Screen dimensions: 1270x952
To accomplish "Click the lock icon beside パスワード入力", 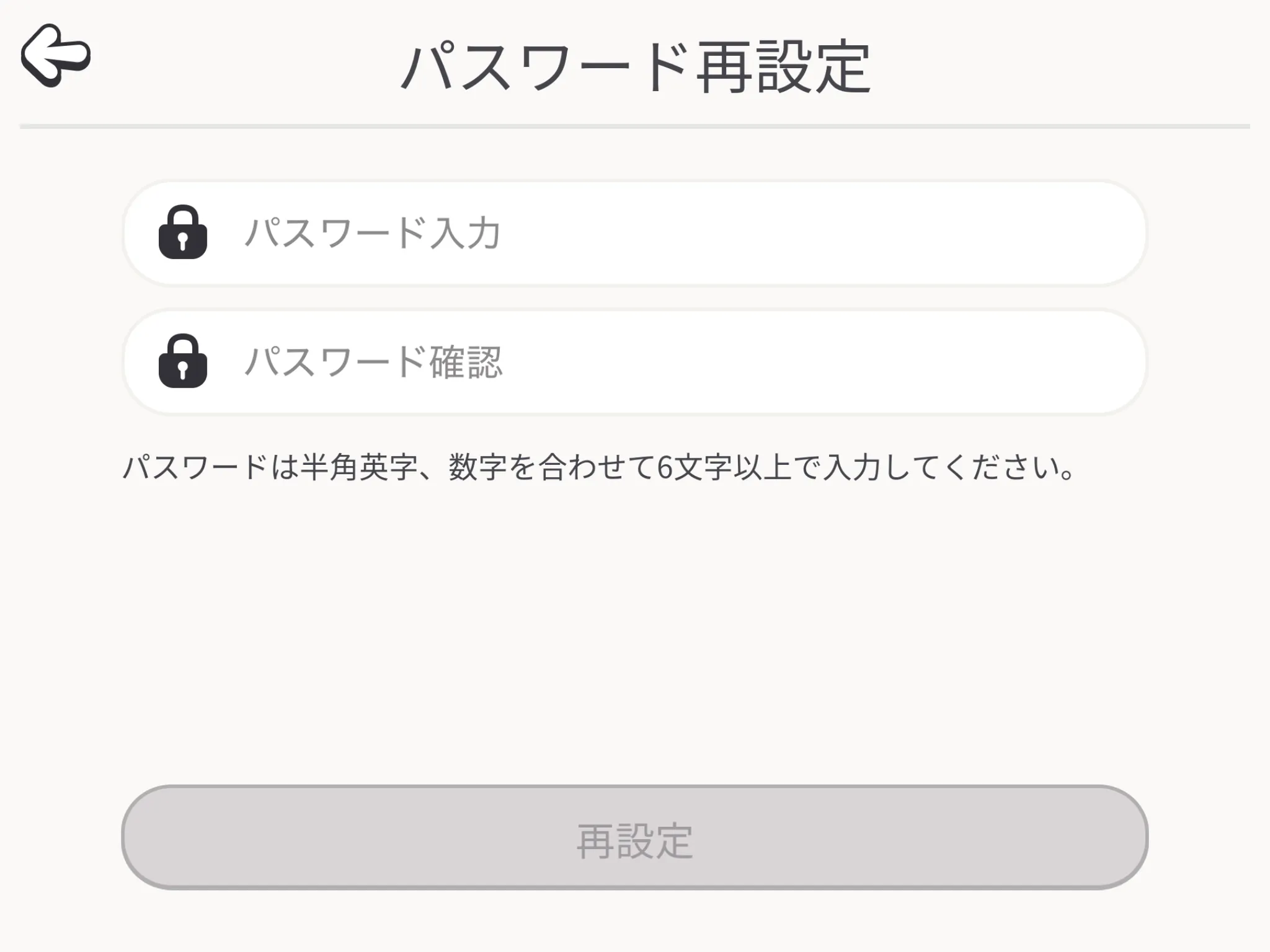I will (183, 232).
